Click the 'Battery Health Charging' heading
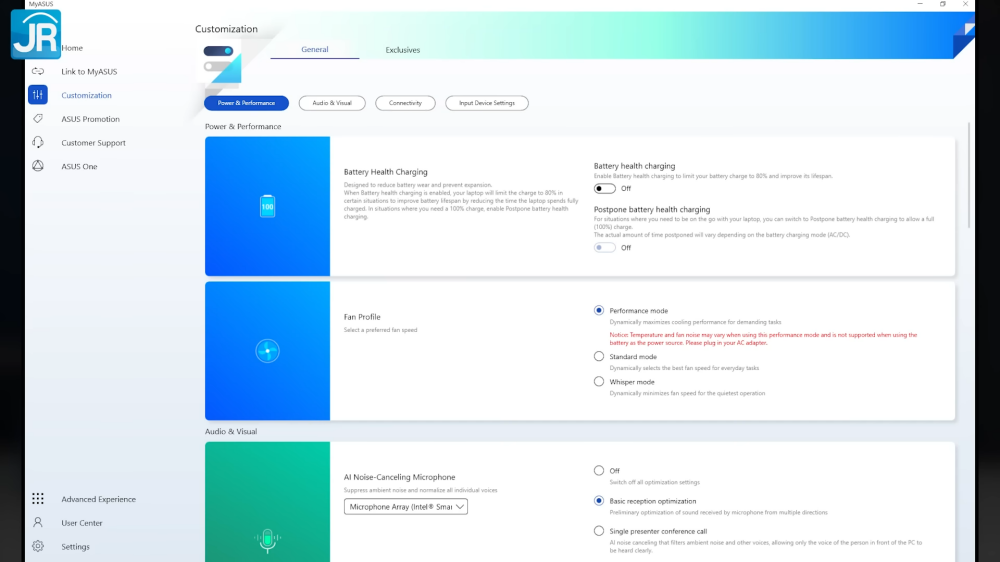This screenshot has height=562, width=1000. 385,172
